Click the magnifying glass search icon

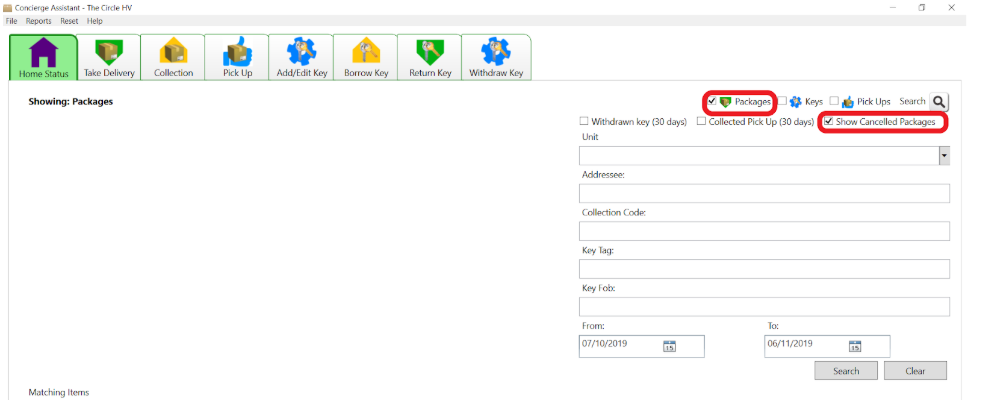[939, 101]
